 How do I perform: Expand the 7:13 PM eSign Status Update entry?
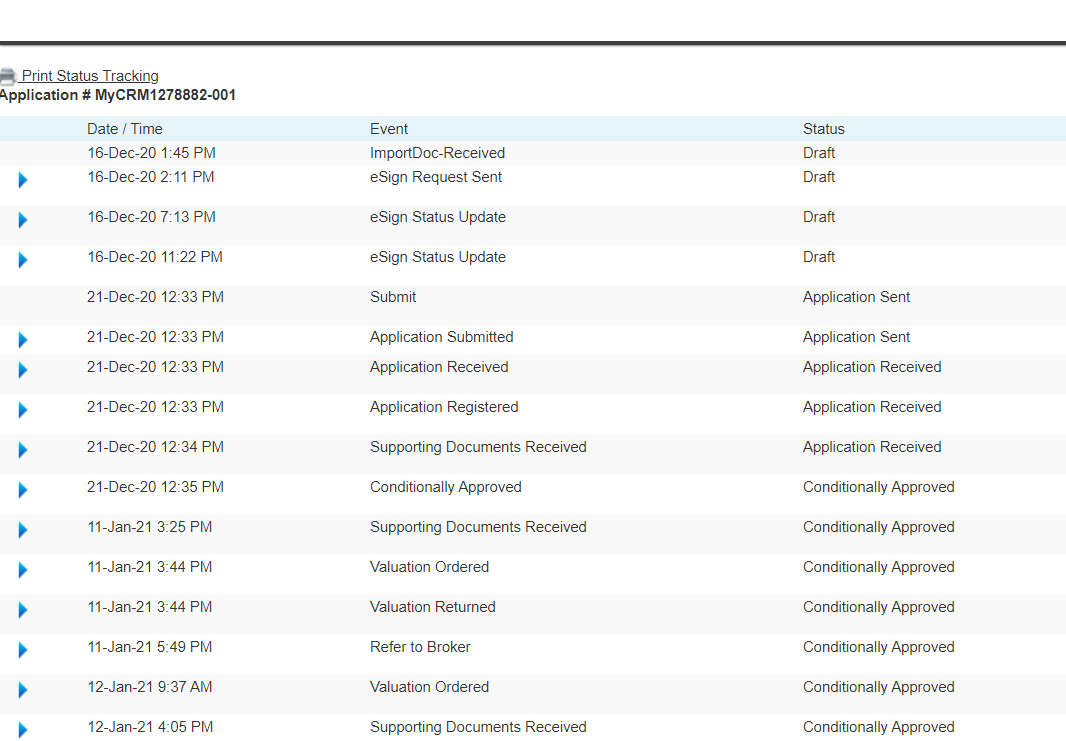coord(21,220)
